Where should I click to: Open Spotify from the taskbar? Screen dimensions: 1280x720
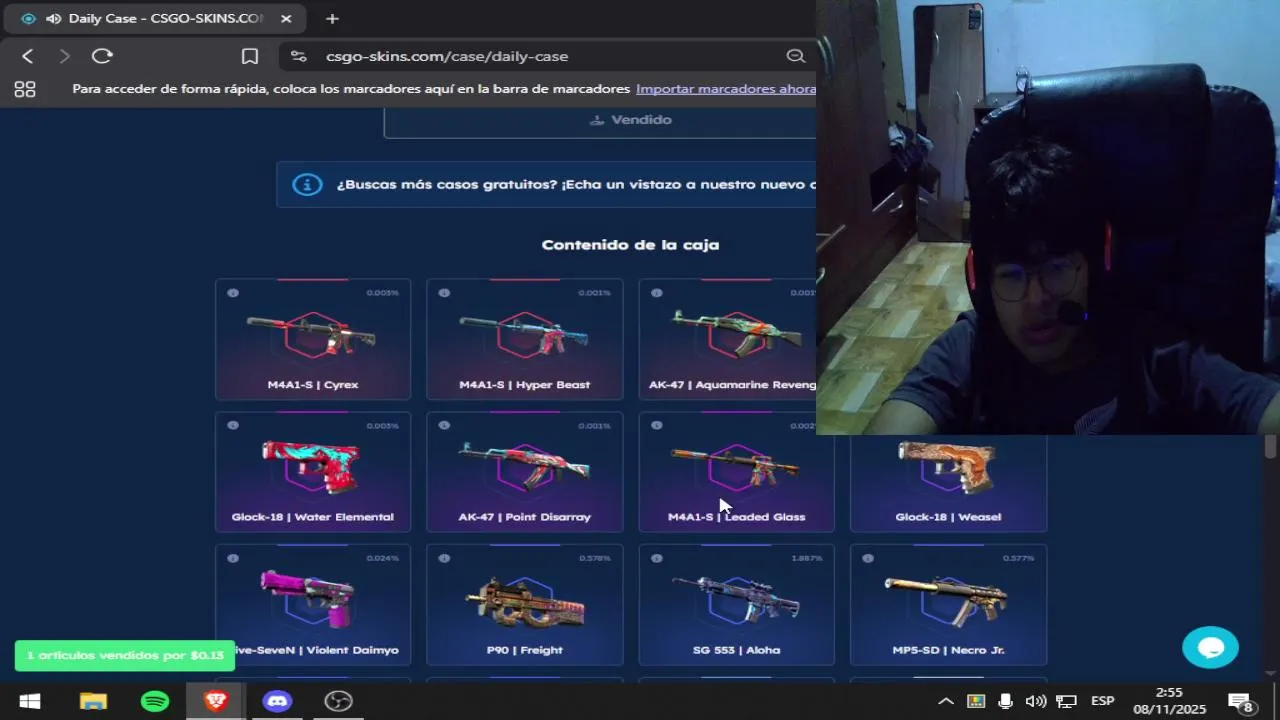click(155, 701)
